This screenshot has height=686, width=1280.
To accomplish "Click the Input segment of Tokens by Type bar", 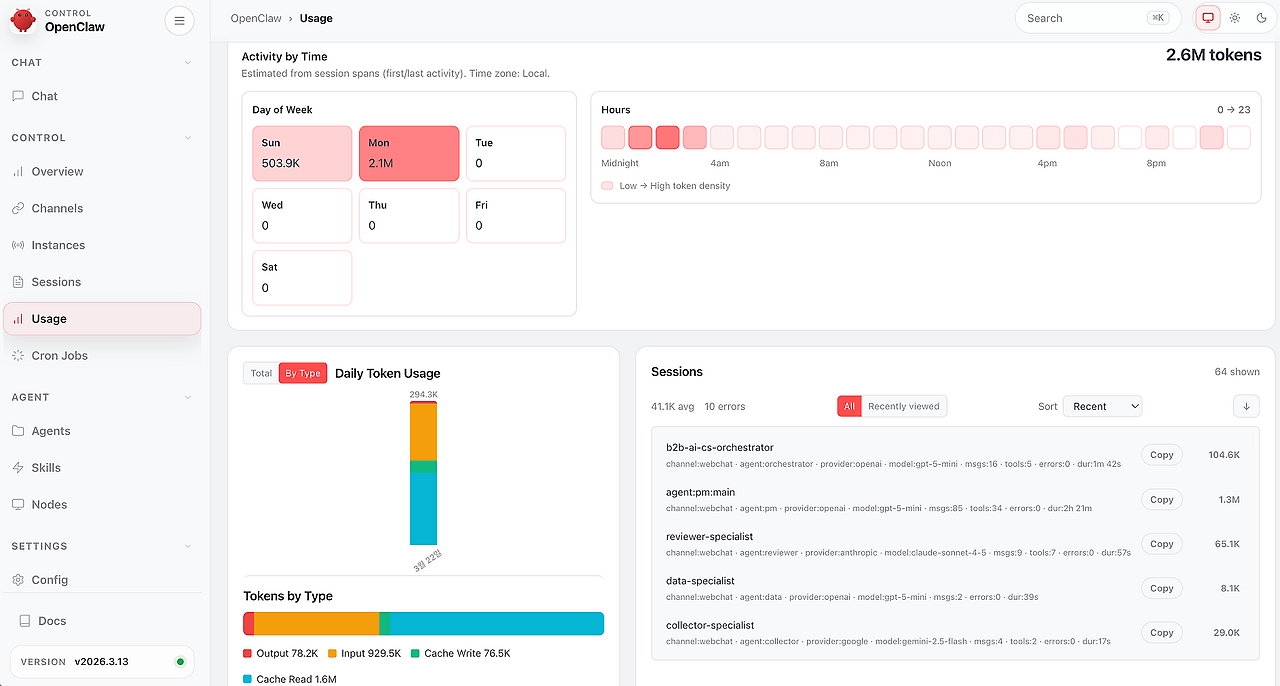I will [x=317, y=623].
